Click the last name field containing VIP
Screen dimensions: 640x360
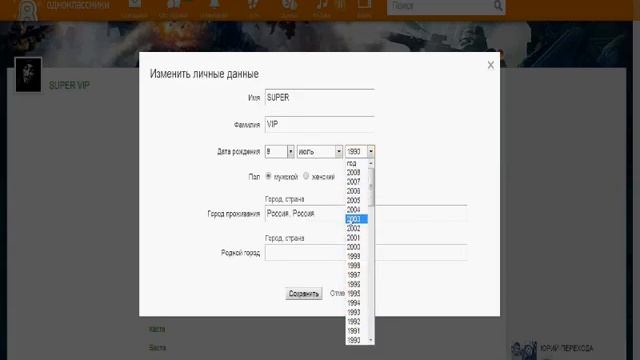pyautogui.click(x=319, y=124)
